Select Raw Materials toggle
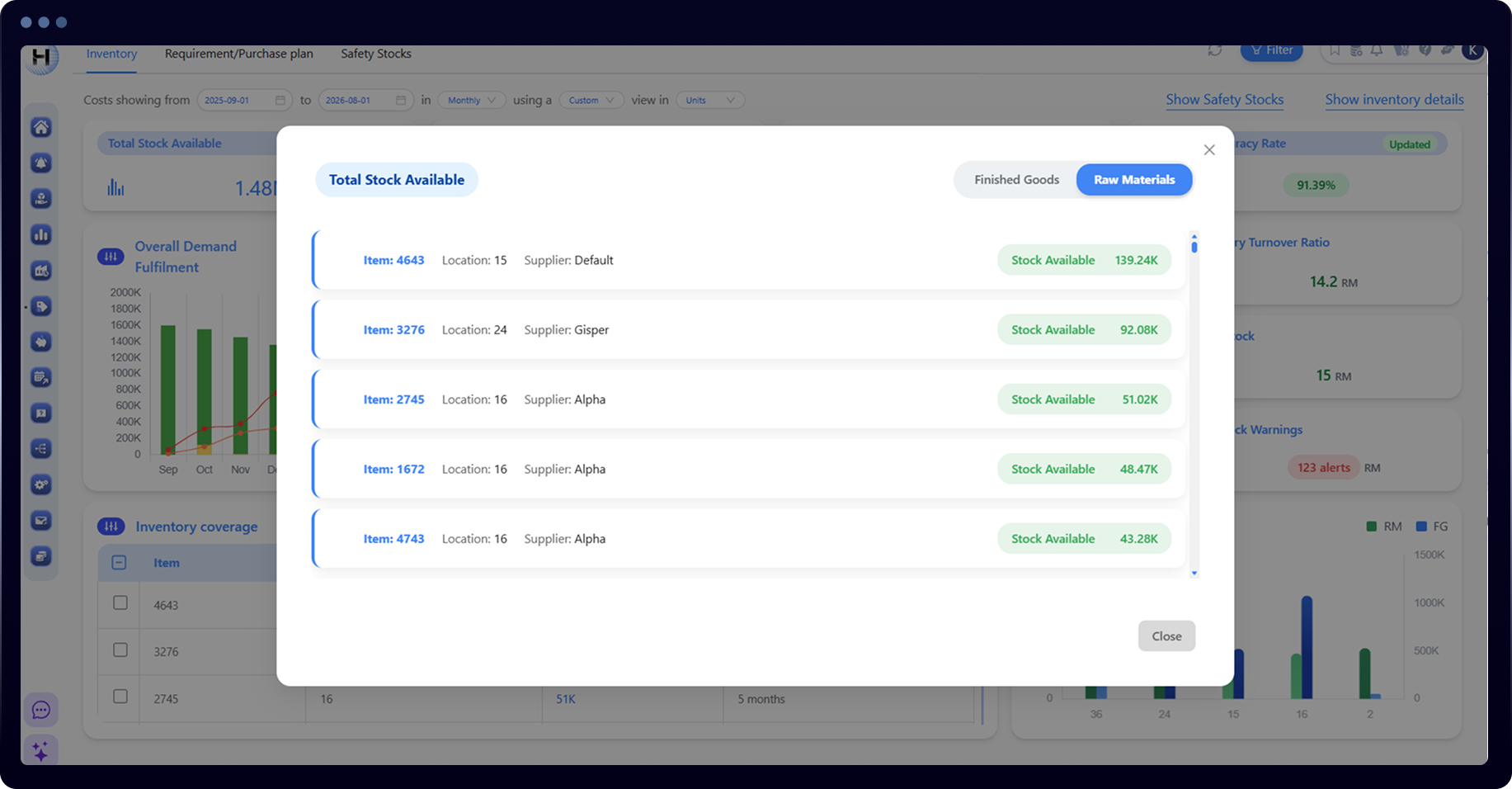Screen dimensions: 1512x789 tap(1134, 180)
